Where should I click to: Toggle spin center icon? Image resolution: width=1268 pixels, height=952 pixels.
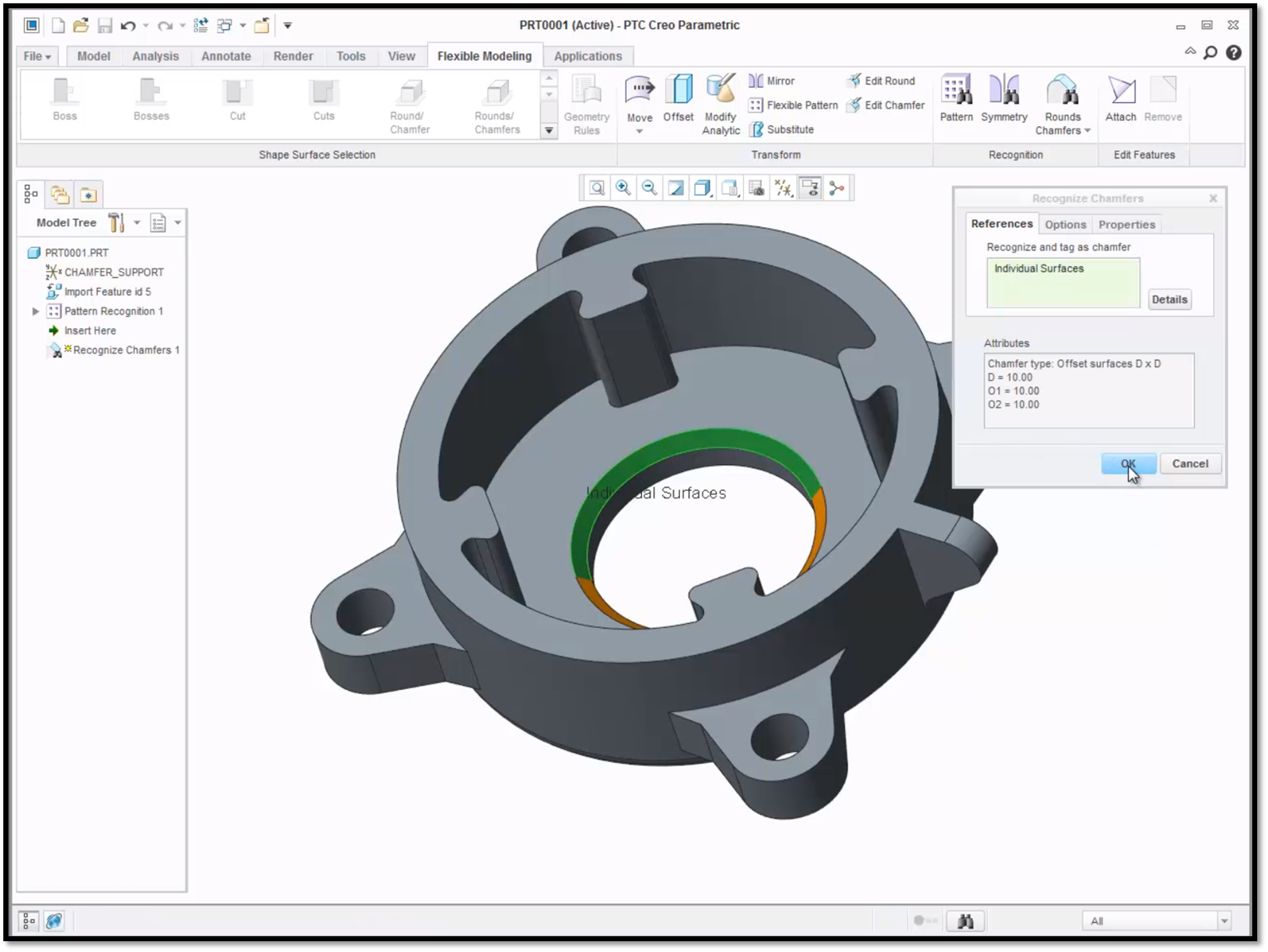pyautogui.click(x=837, y=188)
